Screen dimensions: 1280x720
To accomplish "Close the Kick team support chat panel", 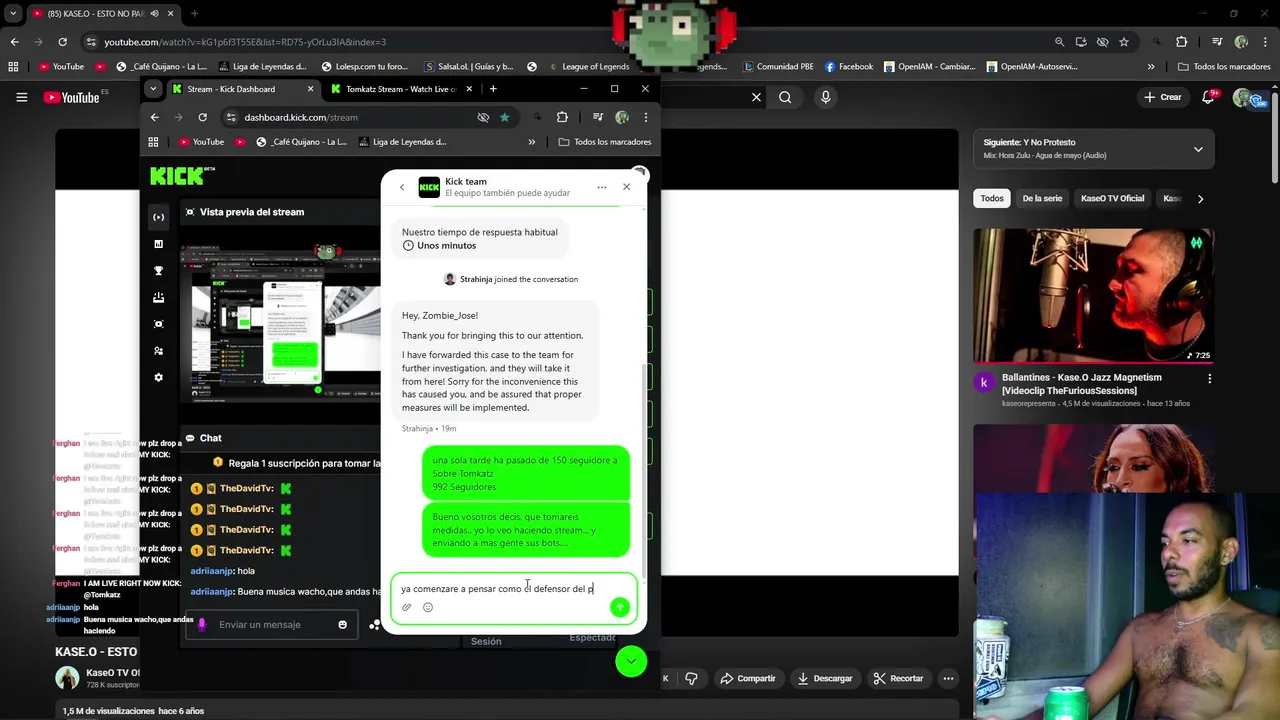I will pos(626,187).
